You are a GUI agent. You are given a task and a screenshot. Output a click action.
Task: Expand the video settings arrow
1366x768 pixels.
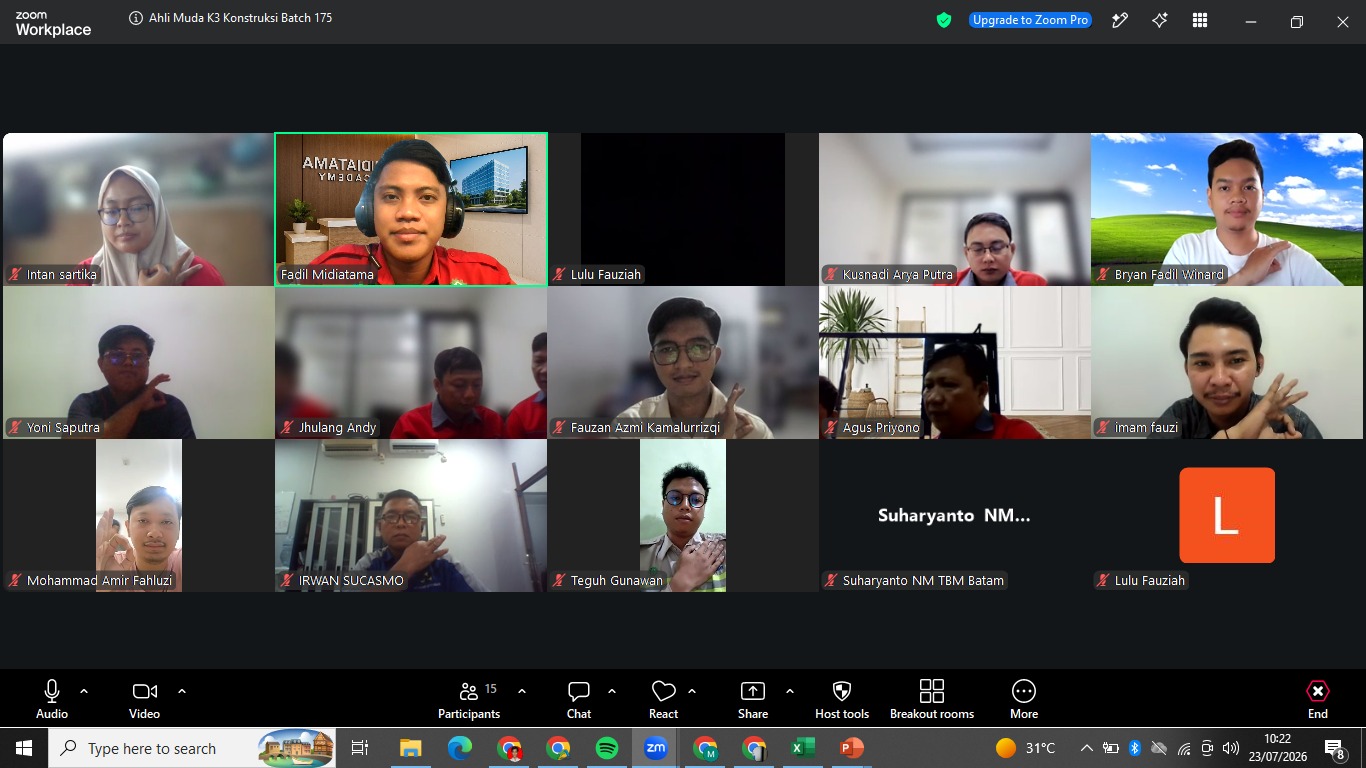(182, 691)
